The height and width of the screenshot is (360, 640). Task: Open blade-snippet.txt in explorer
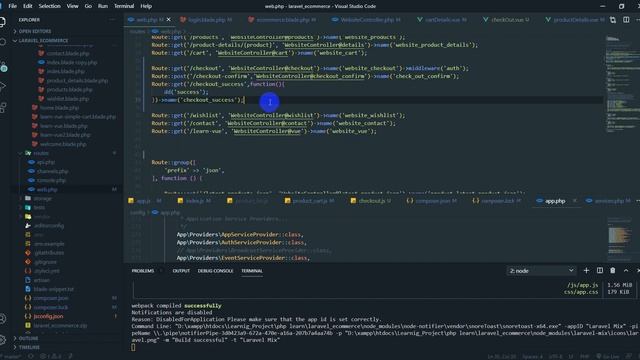pos(53,289)
